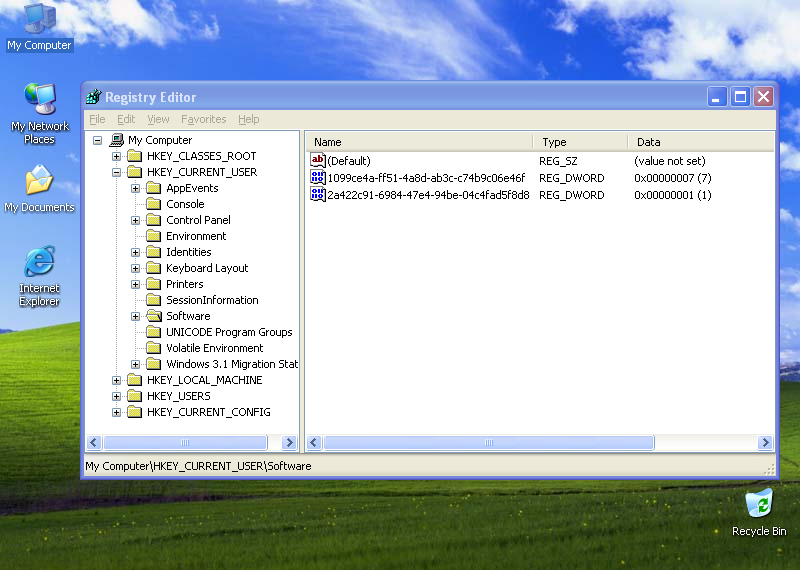Click the tree pane left scroll arrow
This screenshot has width=800, height=570.
point(94,442)
